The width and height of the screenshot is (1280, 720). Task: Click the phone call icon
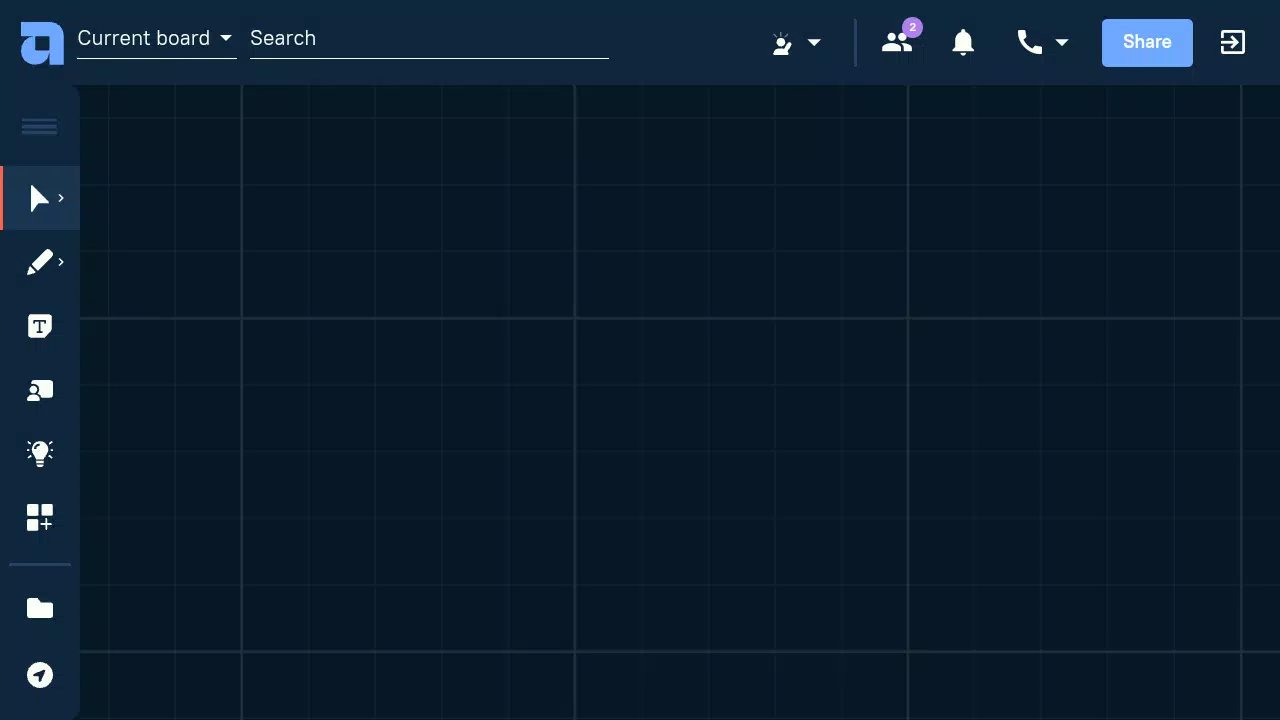(x=1030, y=42)
